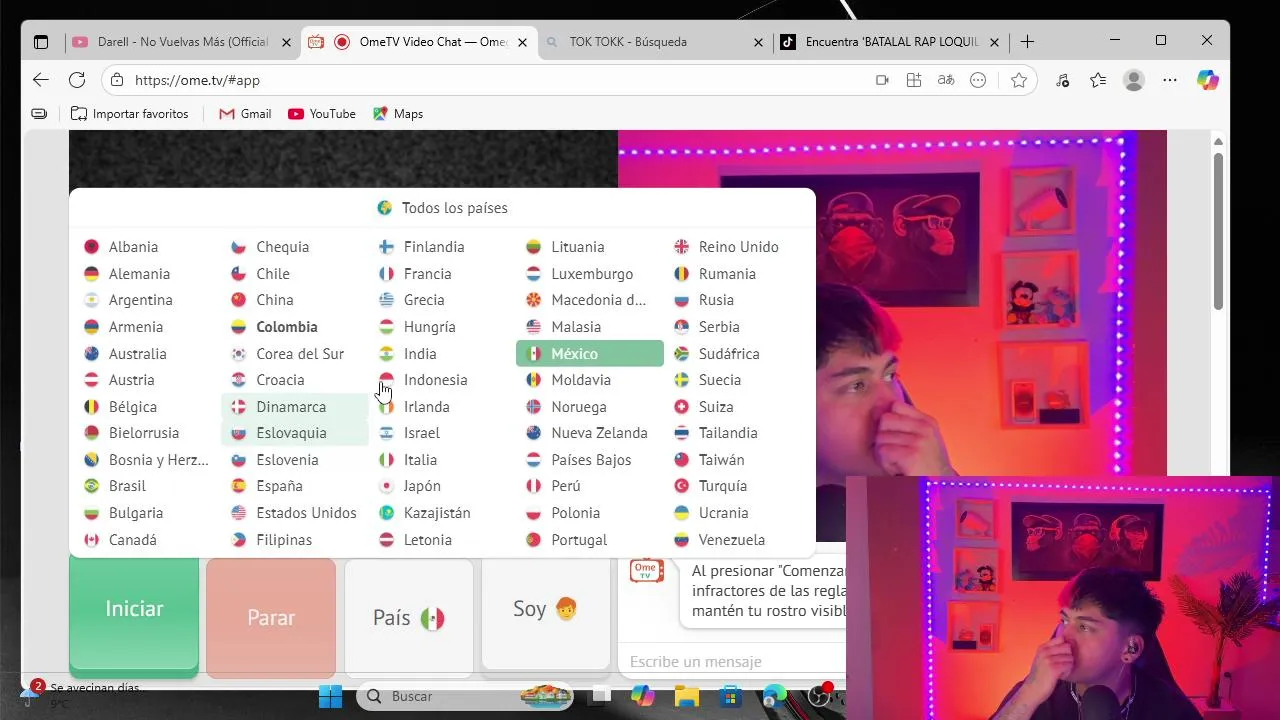Open Microsoft Store from the taskbar

point(730,696)
